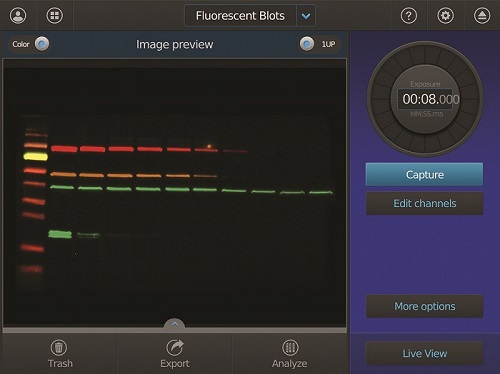The height and width of the screenshot is (374, 500).
Task: Select the Fluorescent Blots application title
Action: tap(240, 16)
